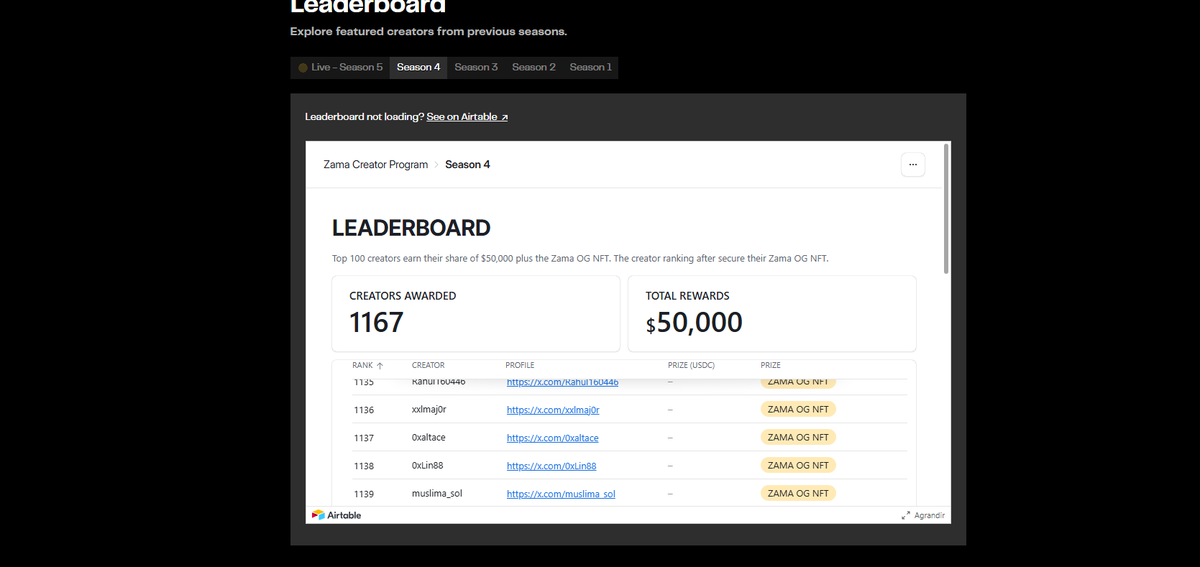
Task: Click the rank 1137 cell
Action: pyautogui.click(x=363, y=438)
